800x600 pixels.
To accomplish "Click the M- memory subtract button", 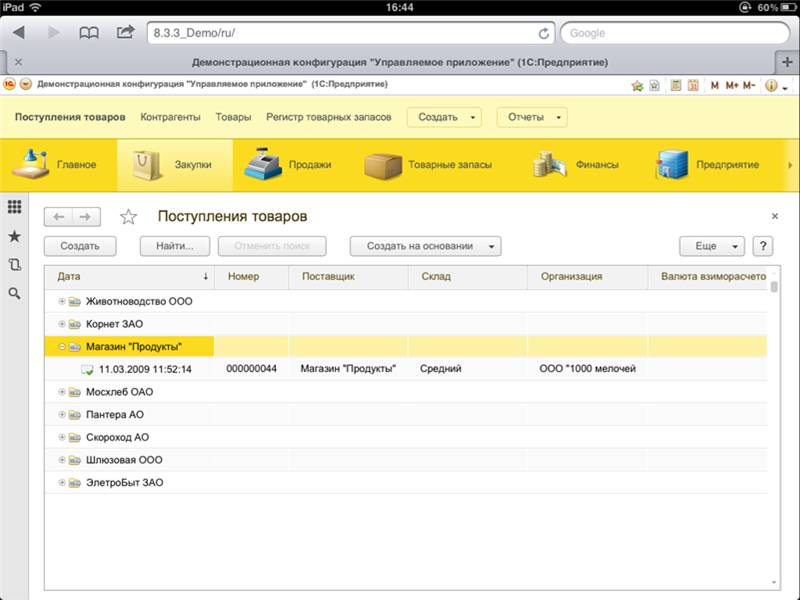I will coord(749,85).
